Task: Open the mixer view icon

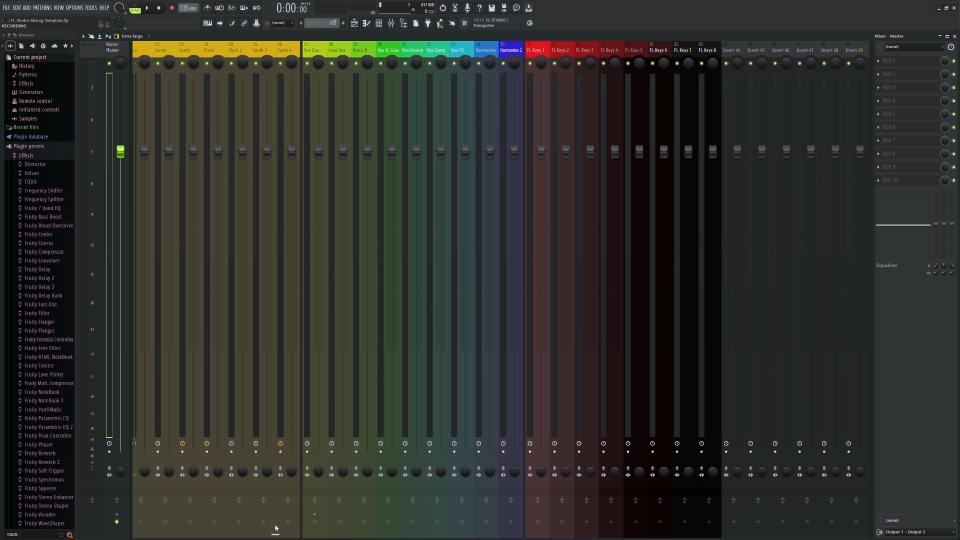Action: click(x=391, y=23)
